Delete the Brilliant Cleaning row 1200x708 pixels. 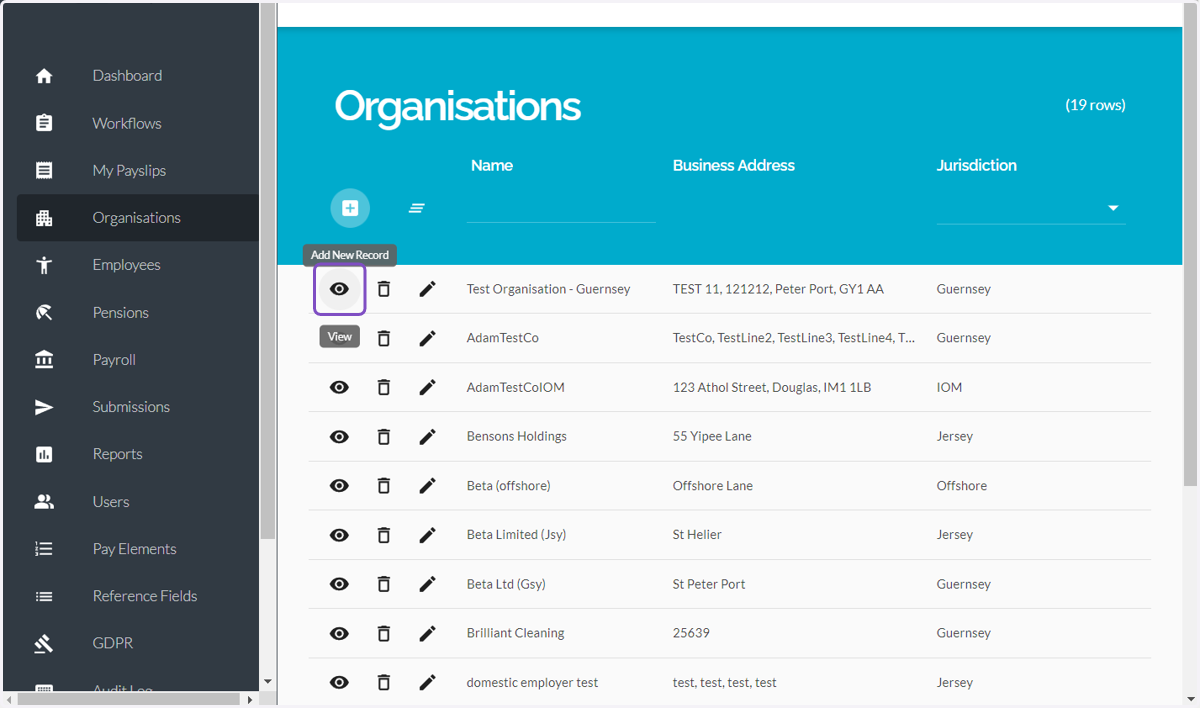pos(384,633)
